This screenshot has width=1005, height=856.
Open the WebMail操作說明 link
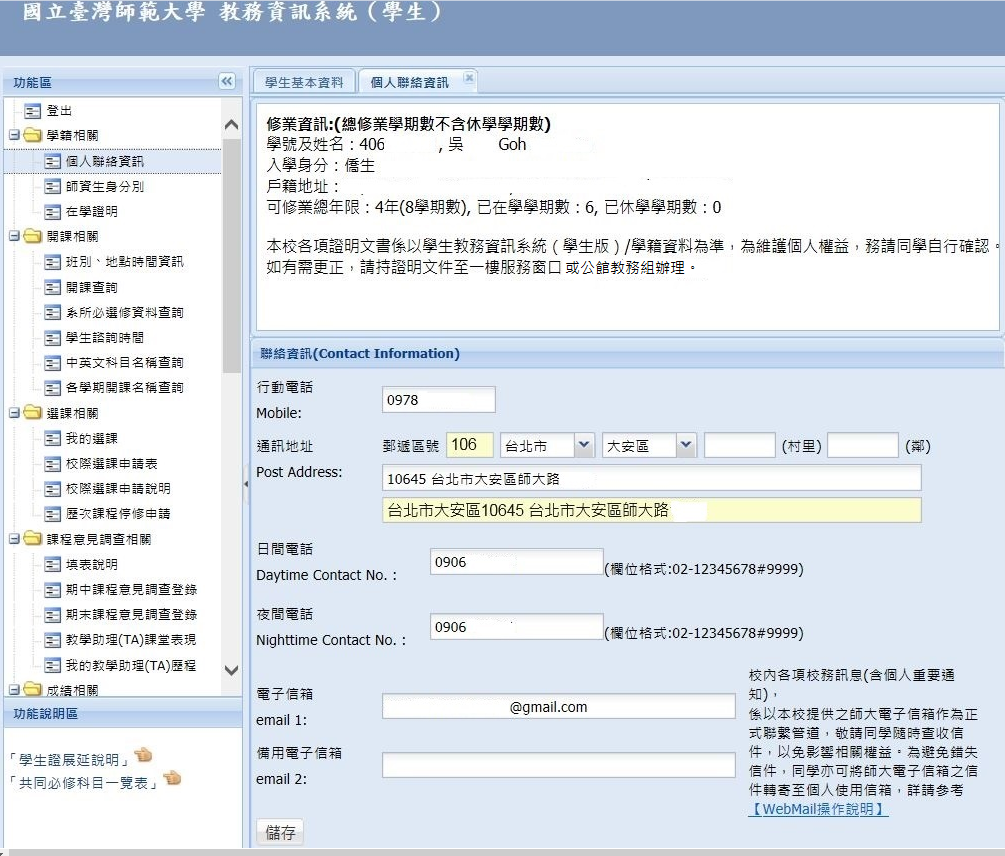818,809
